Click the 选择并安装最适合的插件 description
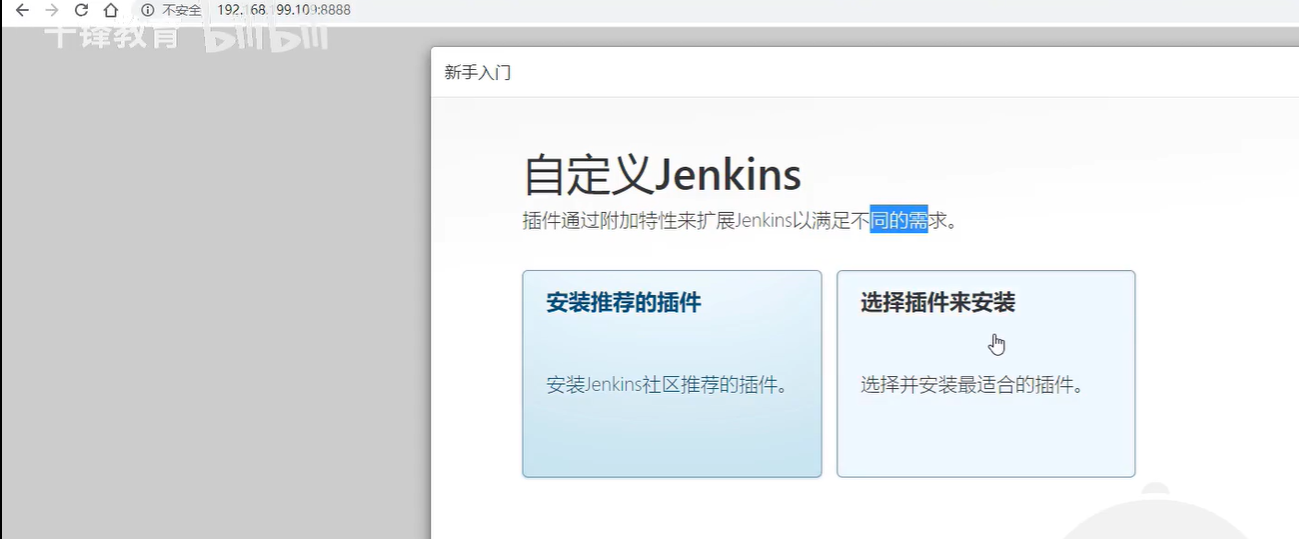This screenshot has width=1299, height=539. 973,385
